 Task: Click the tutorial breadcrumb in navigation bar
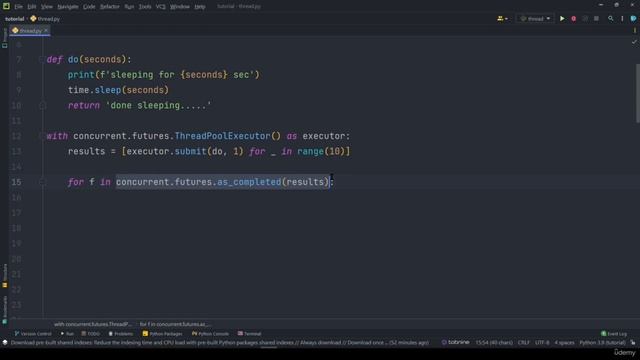pyautogui.click(x=15, y=19)
